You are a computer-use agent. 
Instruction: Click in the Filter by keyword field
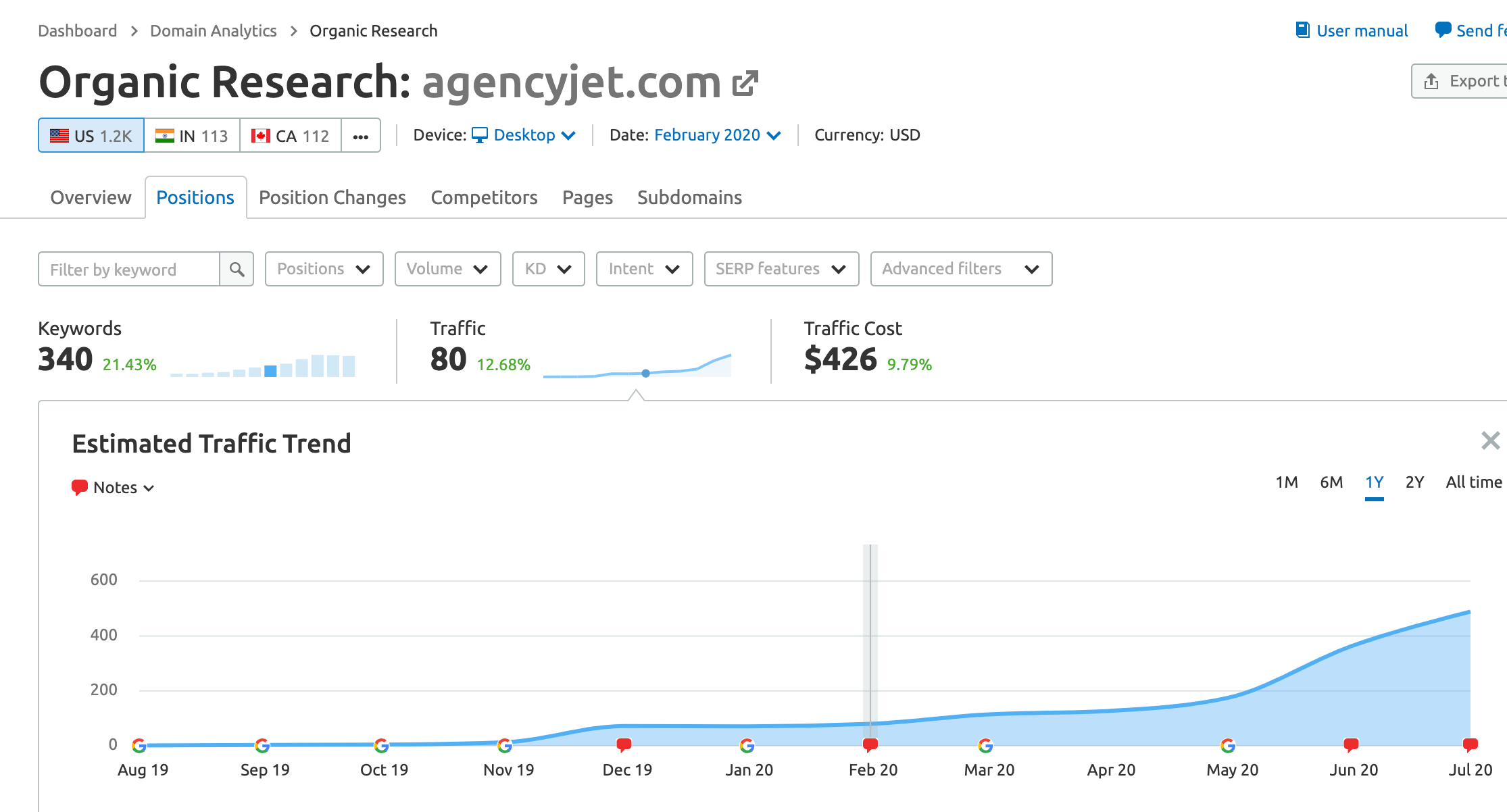click(x=129, y=270)
